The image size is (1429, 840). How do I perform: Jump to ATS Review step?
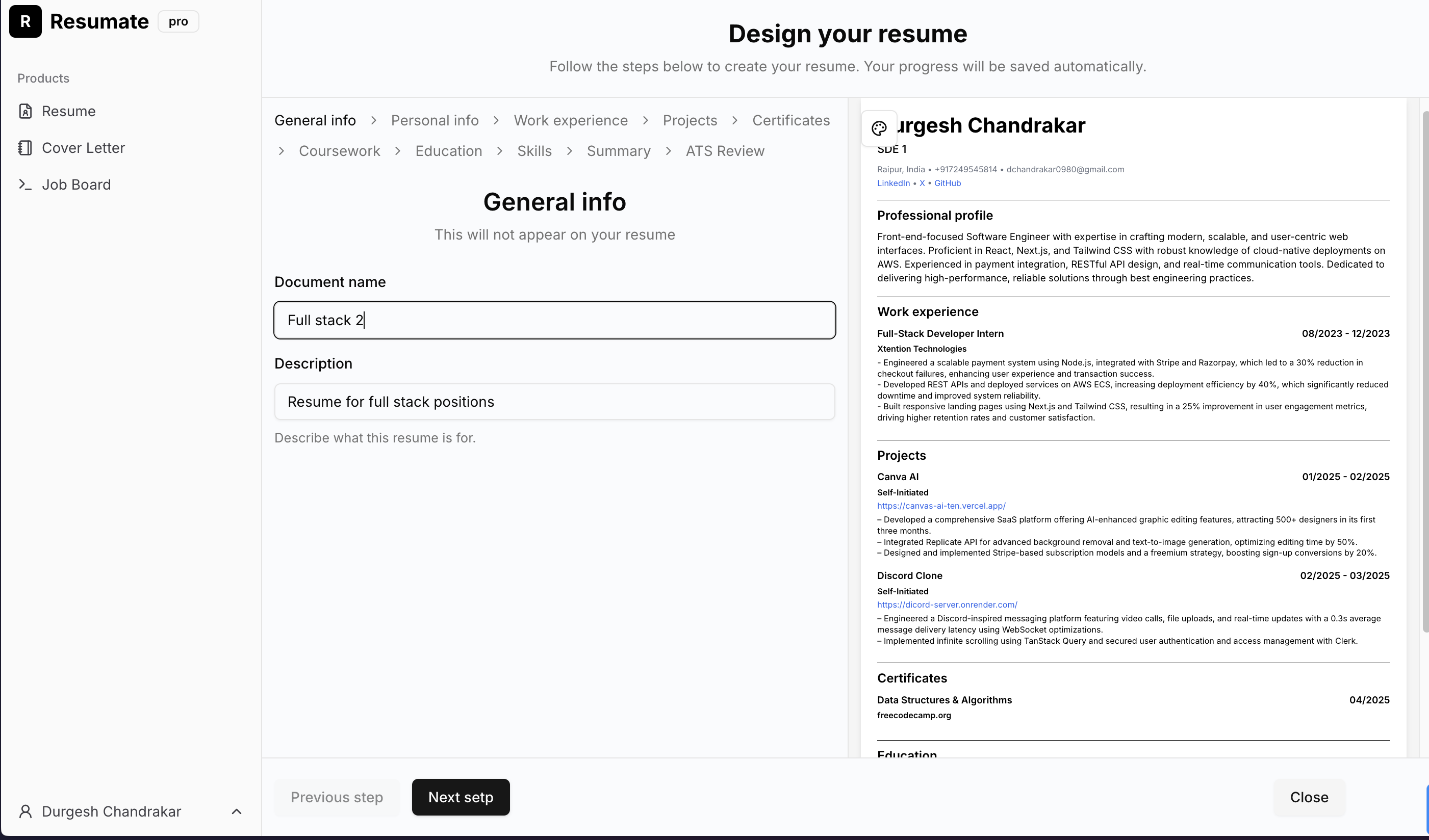tap(725, 151)
